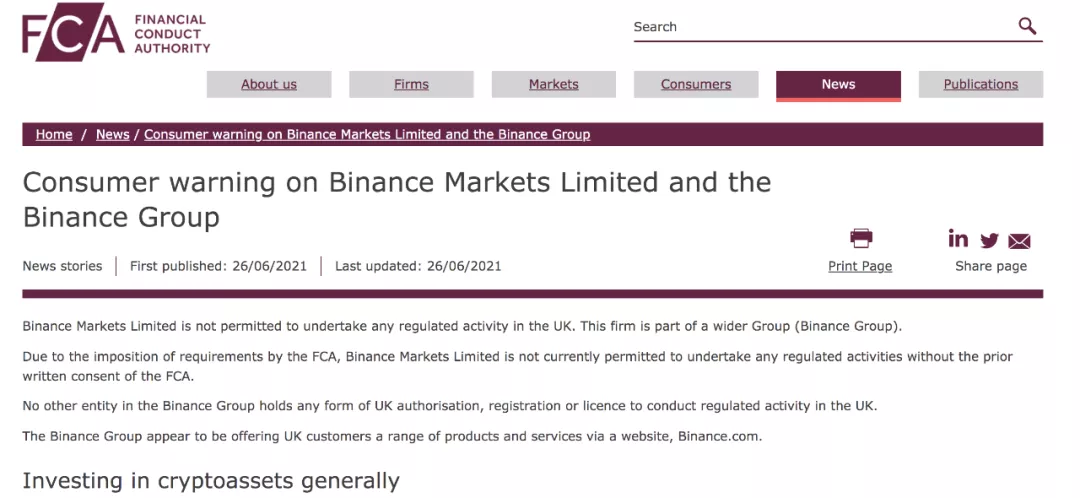Screen dimensions: 1080x498
Task: Open the Markets menu
Action: [554, 84]
